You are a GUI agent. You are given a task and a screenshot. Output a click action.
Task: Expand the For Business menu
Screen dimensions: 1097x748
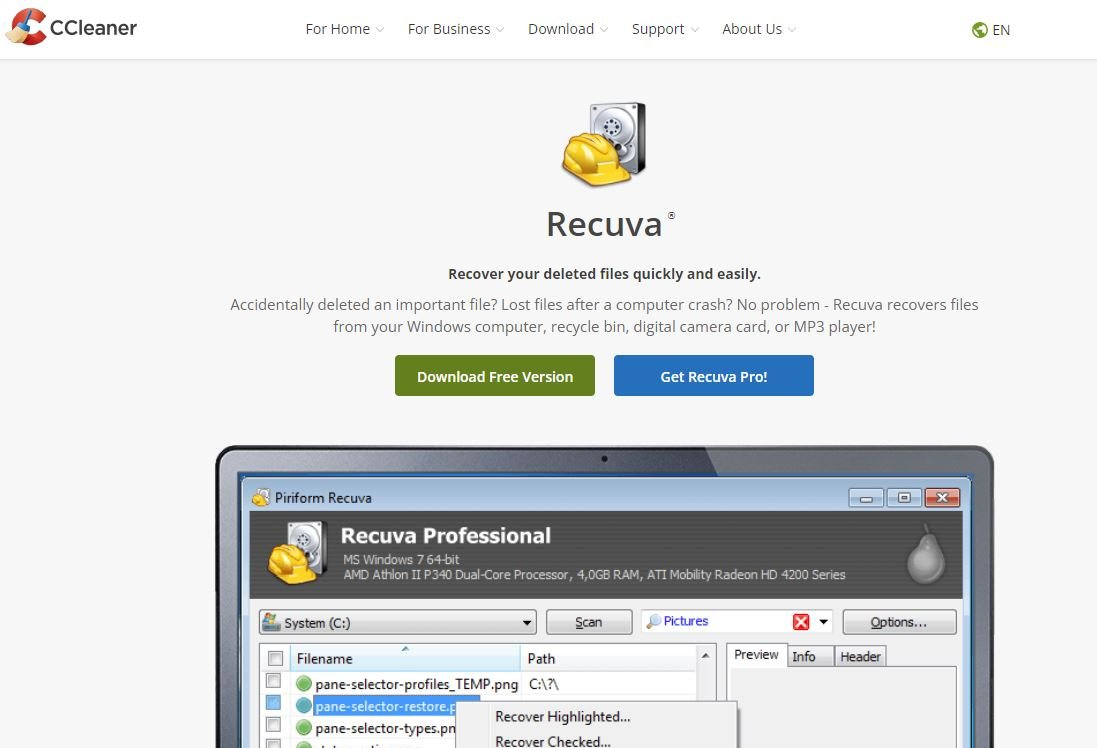pos(455,29)
